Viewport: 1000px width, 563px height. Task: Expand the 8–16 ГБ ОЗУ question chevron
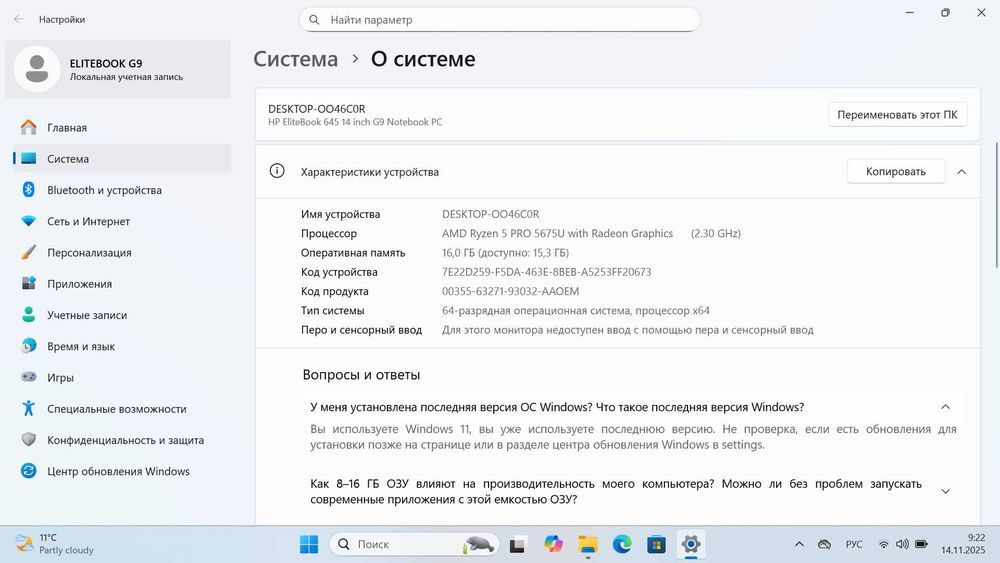pyautogui.click(x=945, y=491)
